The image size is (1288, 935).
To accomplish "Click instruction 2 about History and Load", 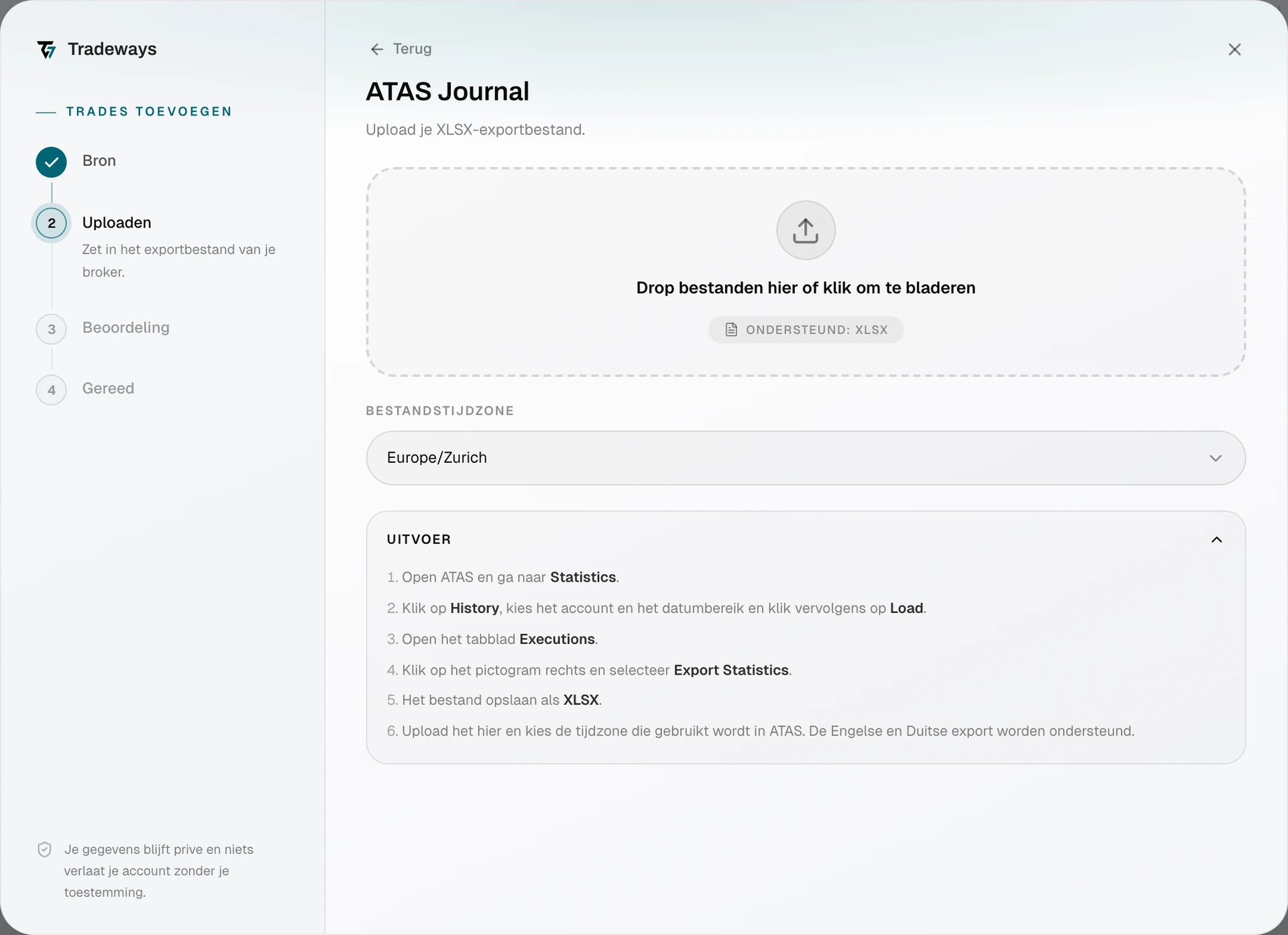I will (x=657, y=608).
